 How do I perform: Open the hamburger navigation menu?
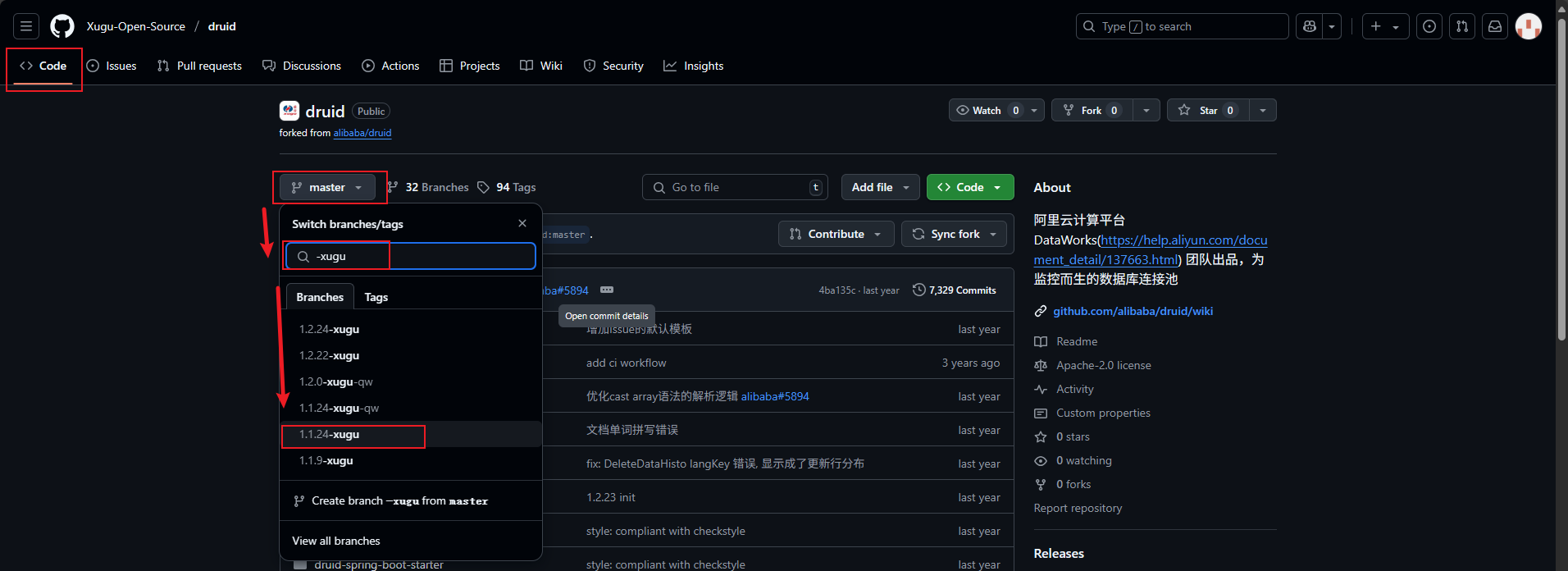tap(26, 26)
